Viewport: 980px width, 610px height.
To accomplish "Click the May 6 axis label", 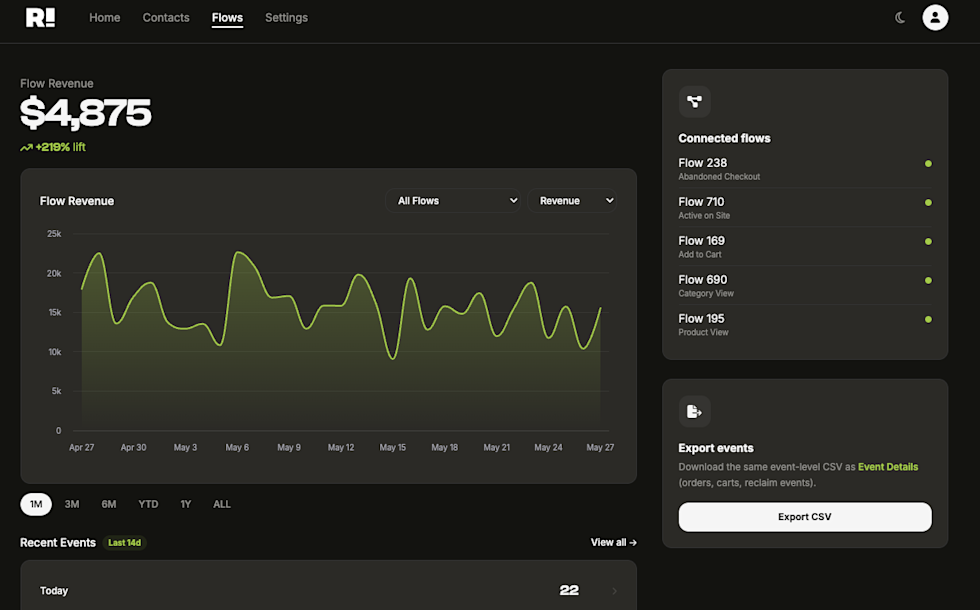I will 237,448.
